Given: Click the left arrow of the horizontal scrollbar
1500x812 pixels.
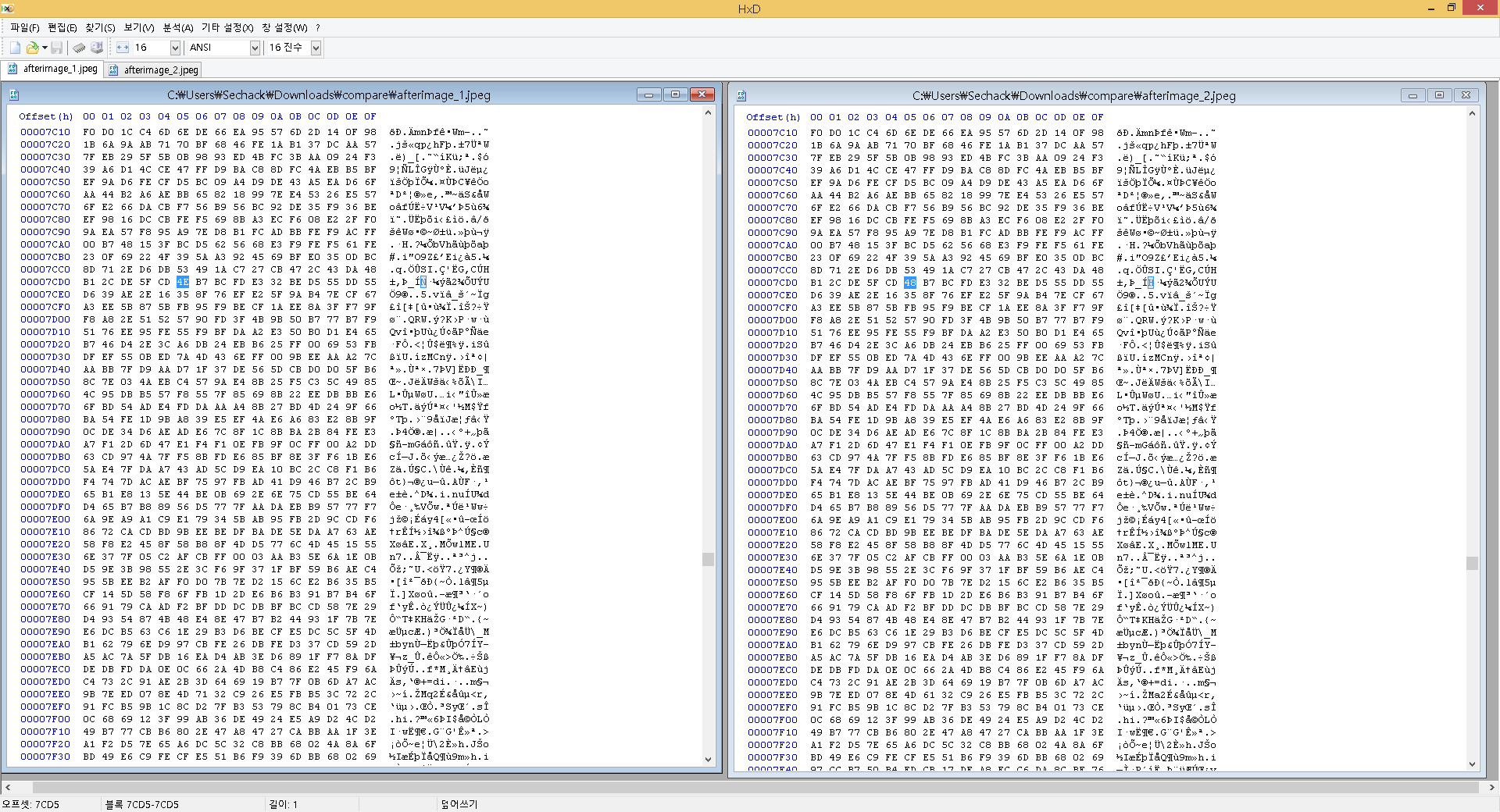Looking at the screenshot, I should tap(7, 787).
